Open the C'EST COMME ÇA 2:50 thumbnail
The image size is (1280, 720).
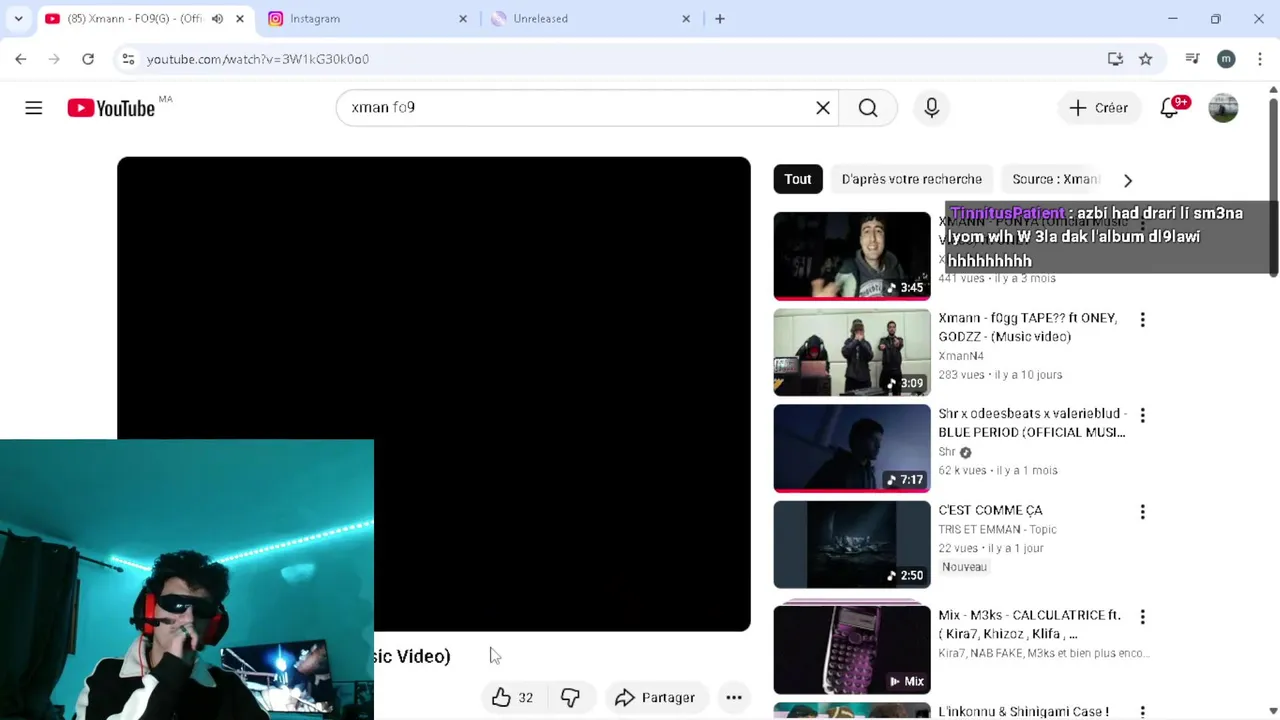tap(852, 544)
